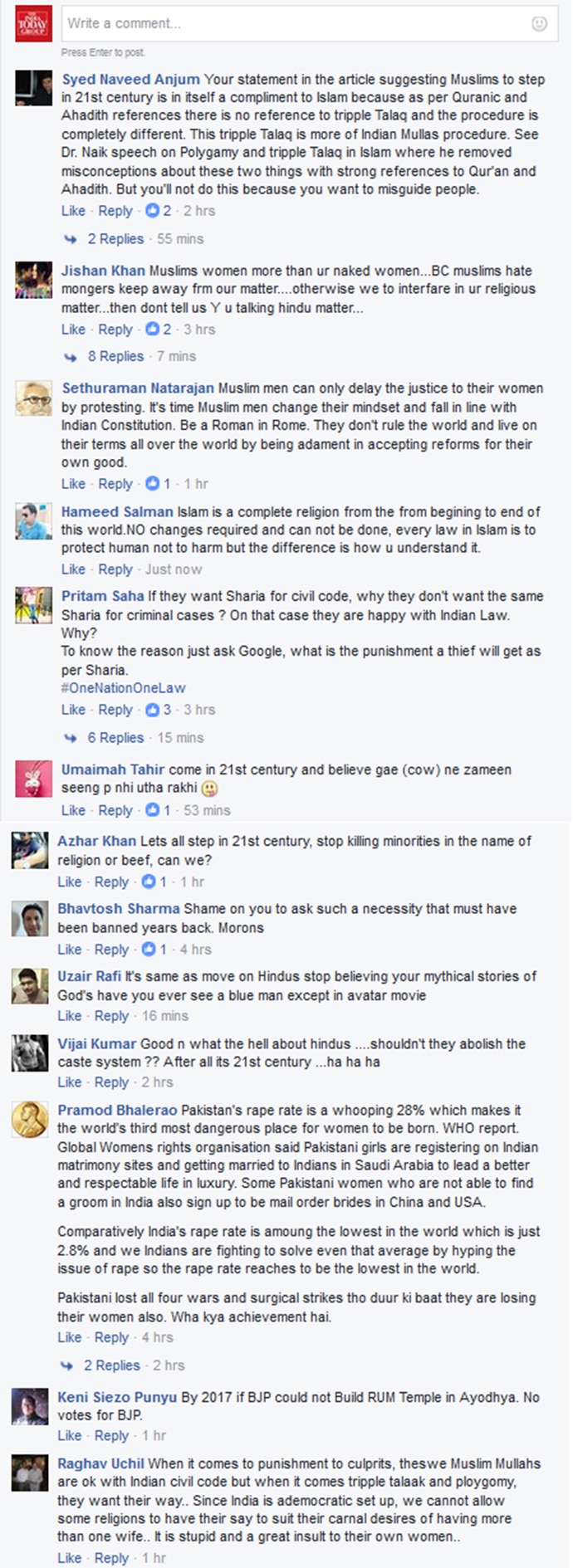Viewport: 573px width, 1568px height.
Task: Expand 8 Replies under Jishan Khan's comment
Action: point(115,356)
